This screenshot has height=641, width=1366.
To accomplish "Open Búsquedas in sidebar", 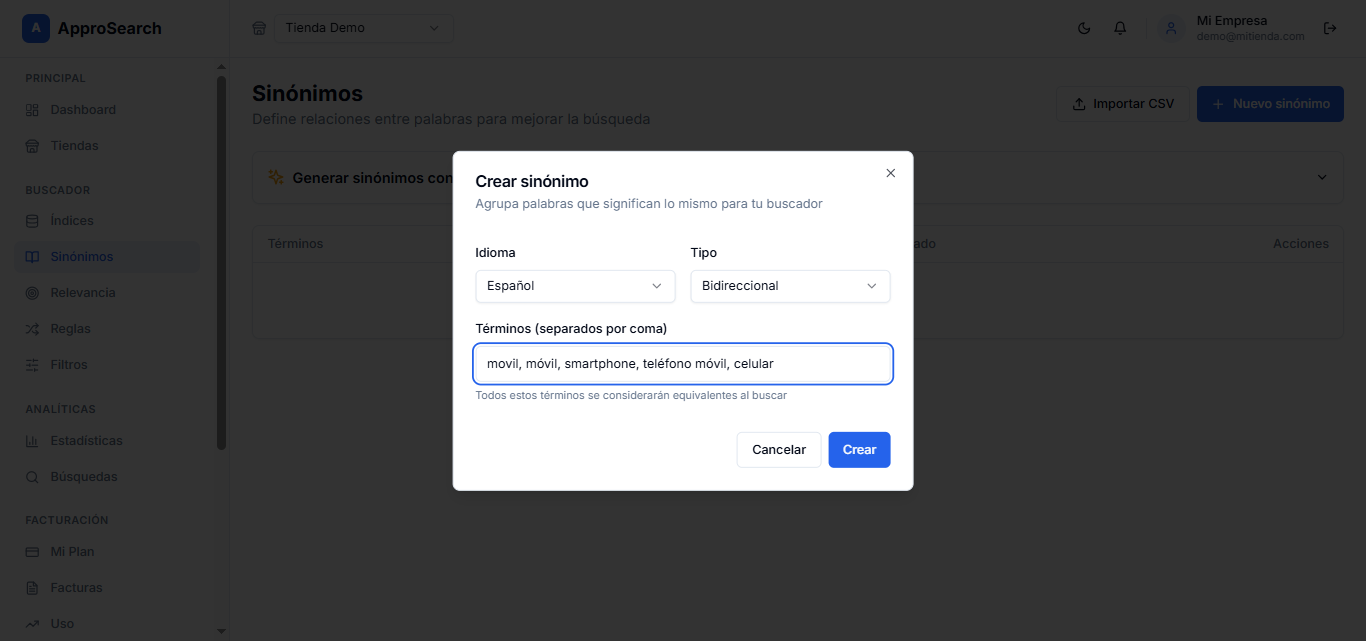I will [x=107, y=477].
